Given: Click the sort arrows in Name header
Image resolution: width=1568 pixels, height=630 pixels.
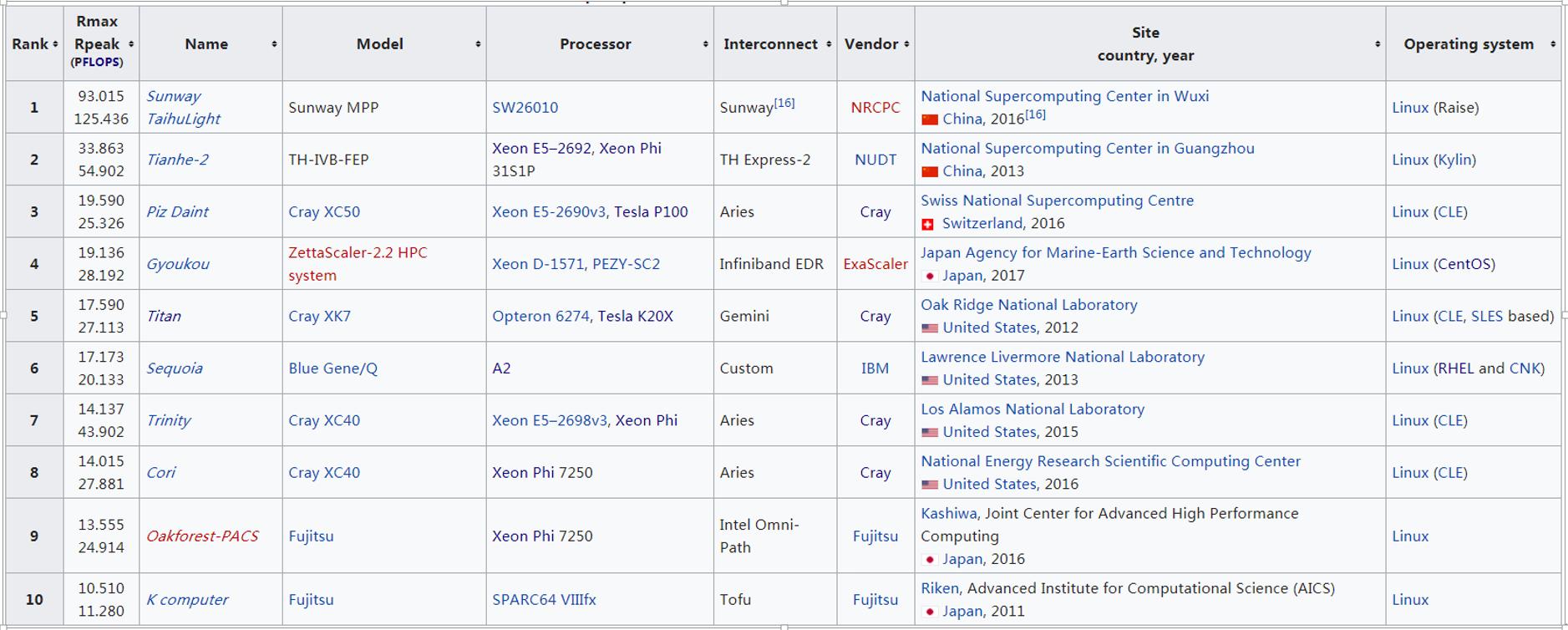Looking at the screenshot, I should click(274, 44).
